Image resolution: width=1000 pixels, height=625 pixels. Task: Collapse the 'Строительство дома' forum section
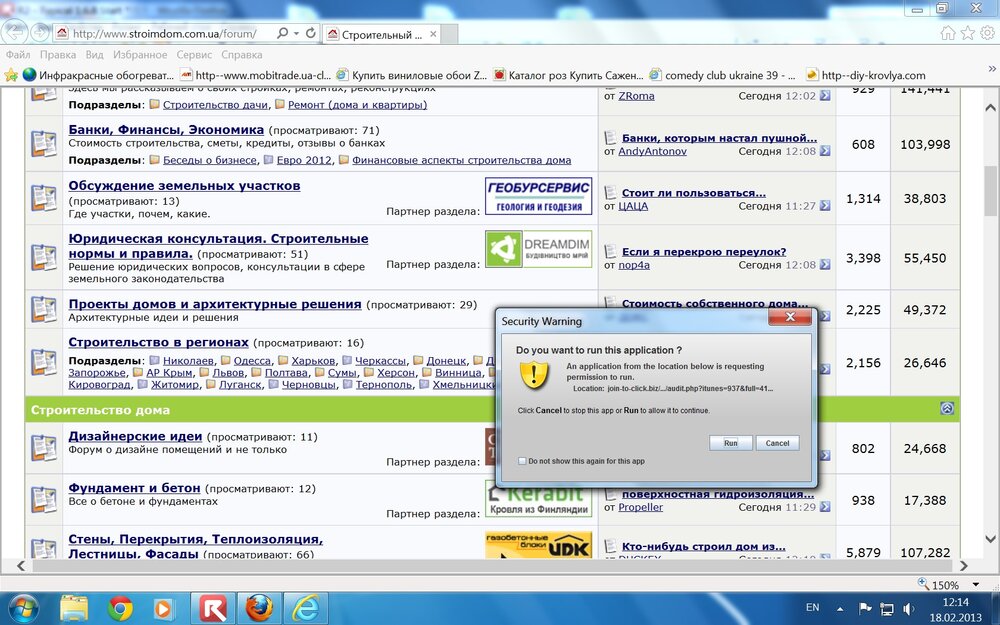[947, 409]
